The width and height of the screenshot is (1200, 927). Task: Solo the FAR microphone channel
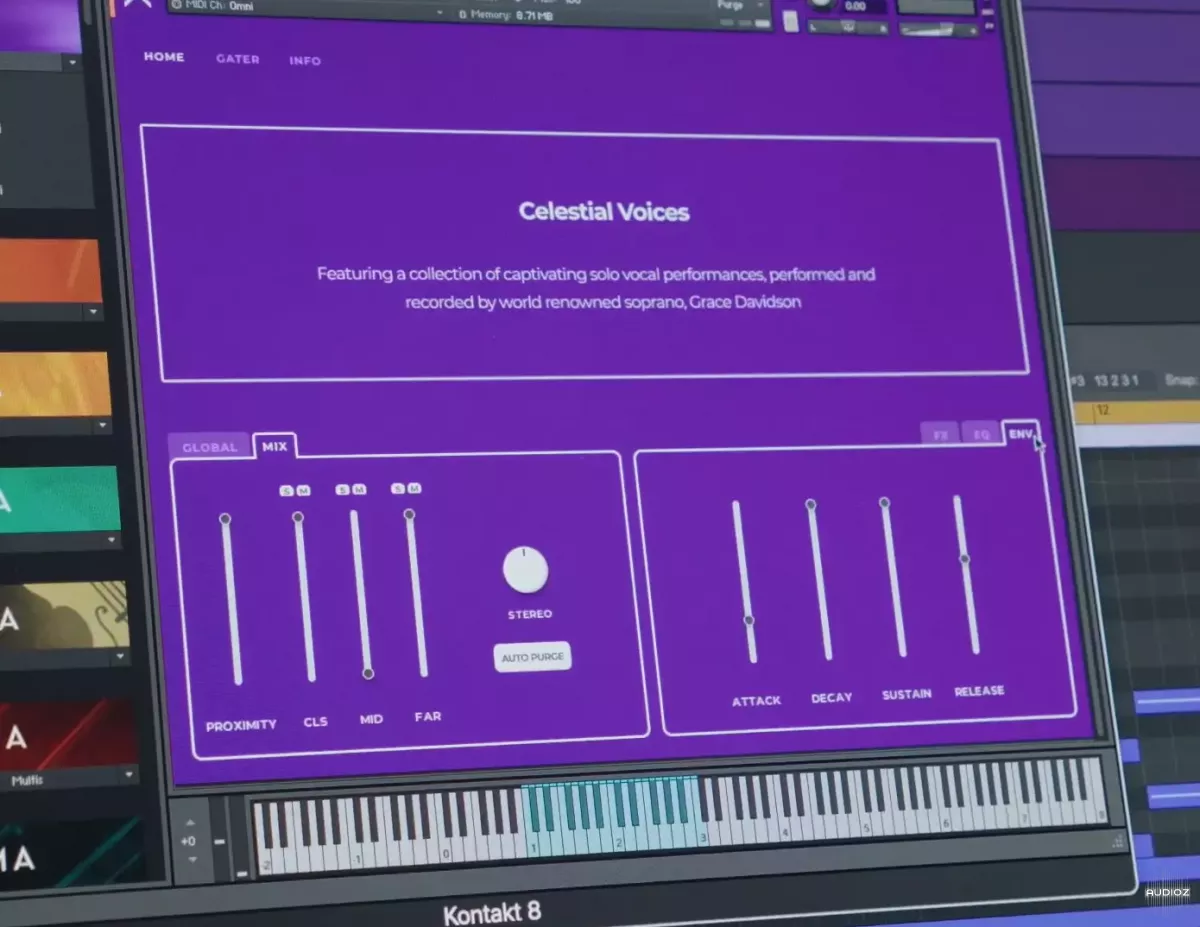tap(398, 488)
